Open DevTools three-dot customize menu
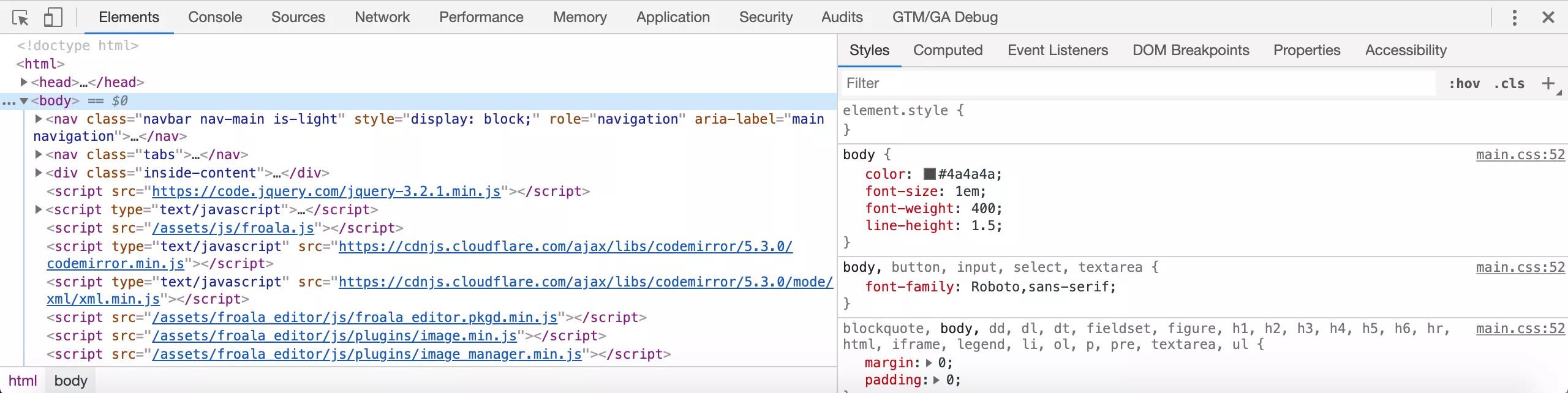This screenshot has height=393, width=1568. point(1515,17)
